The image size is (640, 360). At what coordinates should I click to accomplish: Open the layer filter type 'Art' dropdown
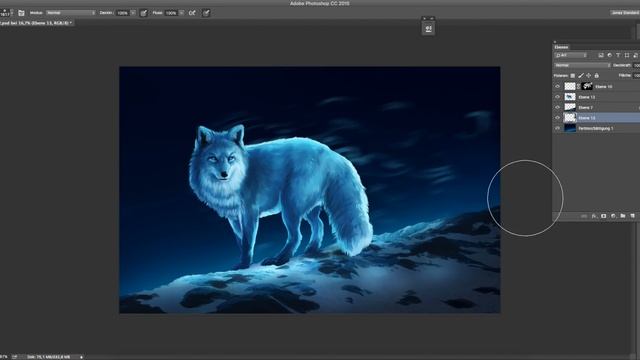571,55
